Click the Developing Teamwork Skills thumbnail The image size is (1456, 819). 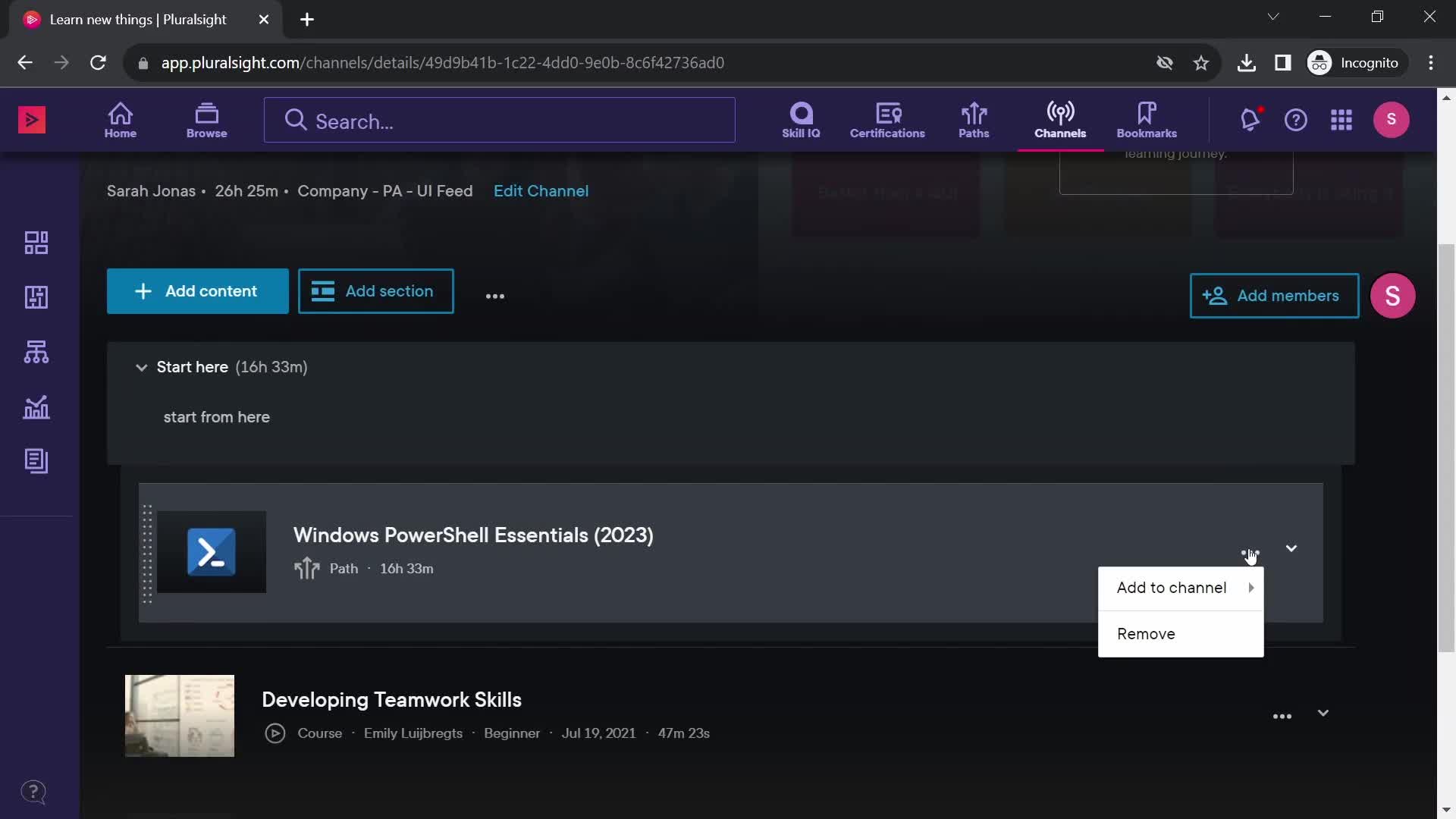(179, 716)
